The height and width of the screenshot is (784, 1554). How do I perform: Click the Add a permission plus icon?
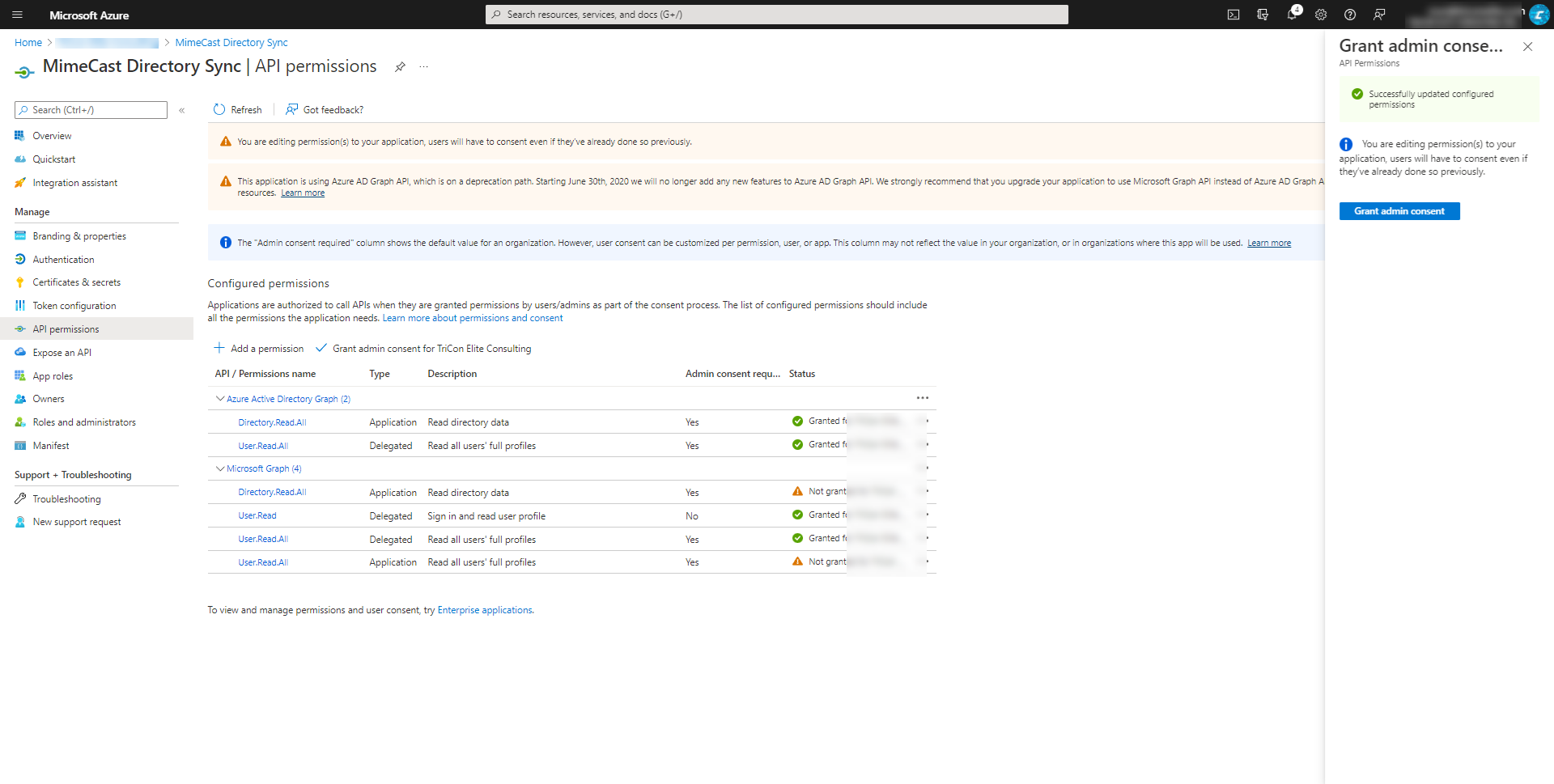(219, 348)
